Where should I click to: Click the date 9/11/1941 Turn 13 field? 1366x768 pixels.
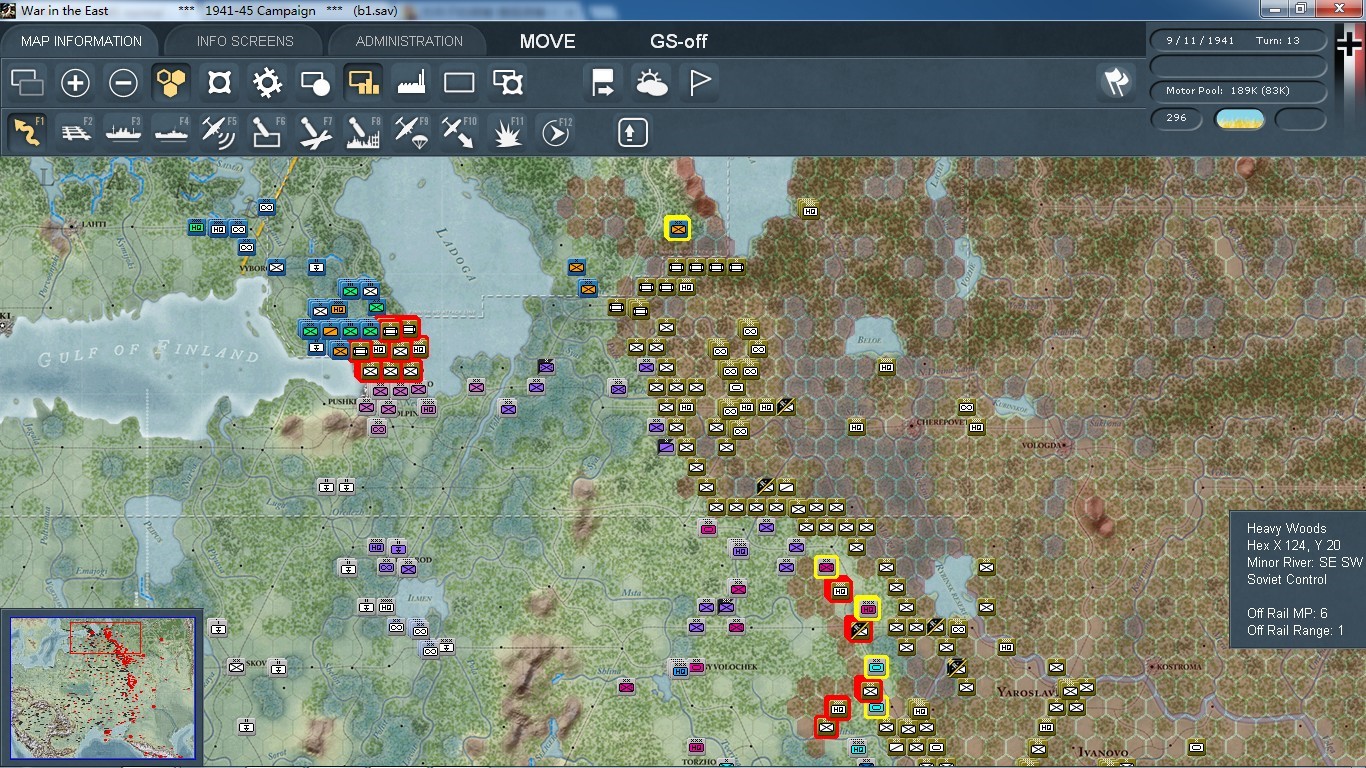(1239, 40)
